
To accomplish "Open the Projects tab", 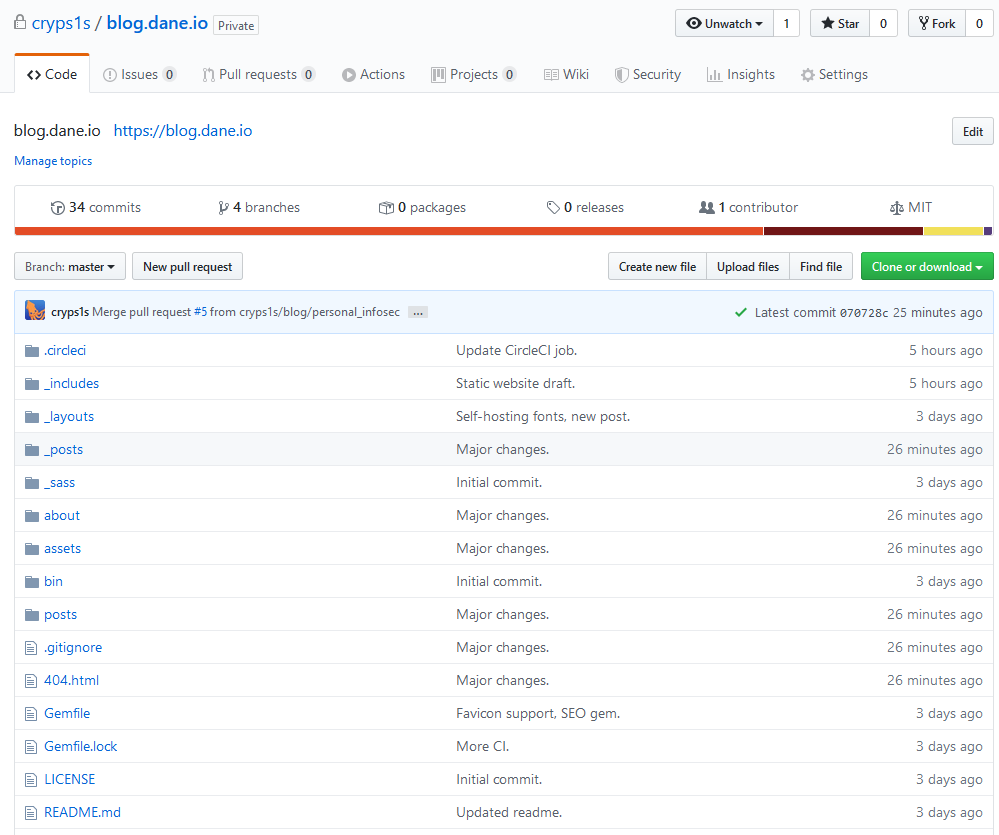I will point(473,75).
